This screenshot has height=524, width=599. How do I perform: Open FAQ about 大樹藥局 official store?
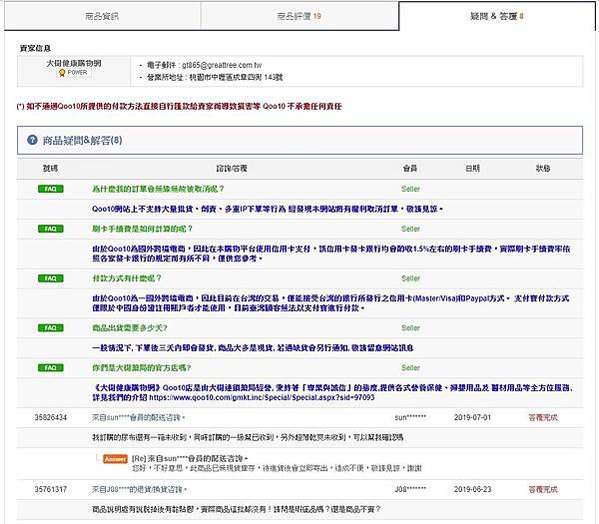click(142, 368)
